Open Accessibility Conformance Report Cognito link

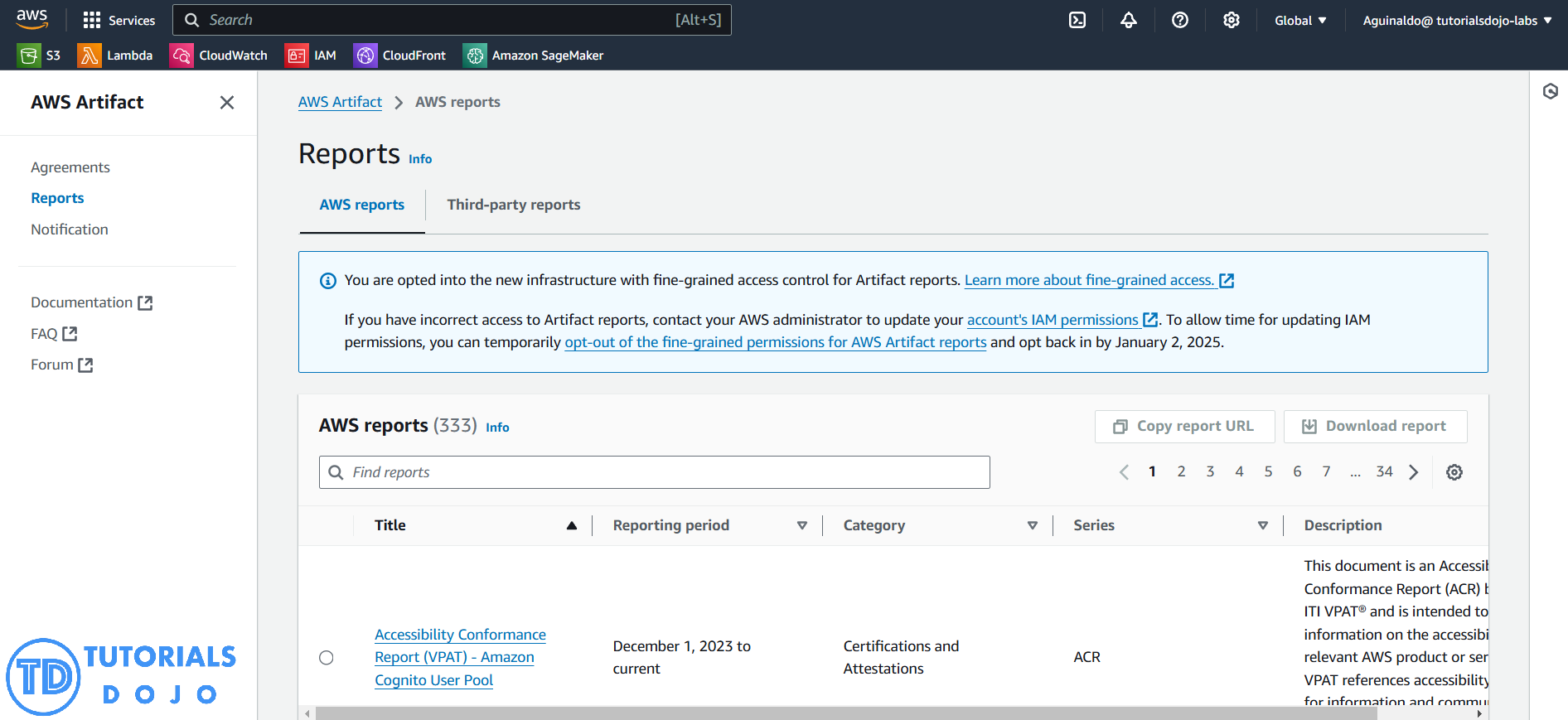(460, 657)
